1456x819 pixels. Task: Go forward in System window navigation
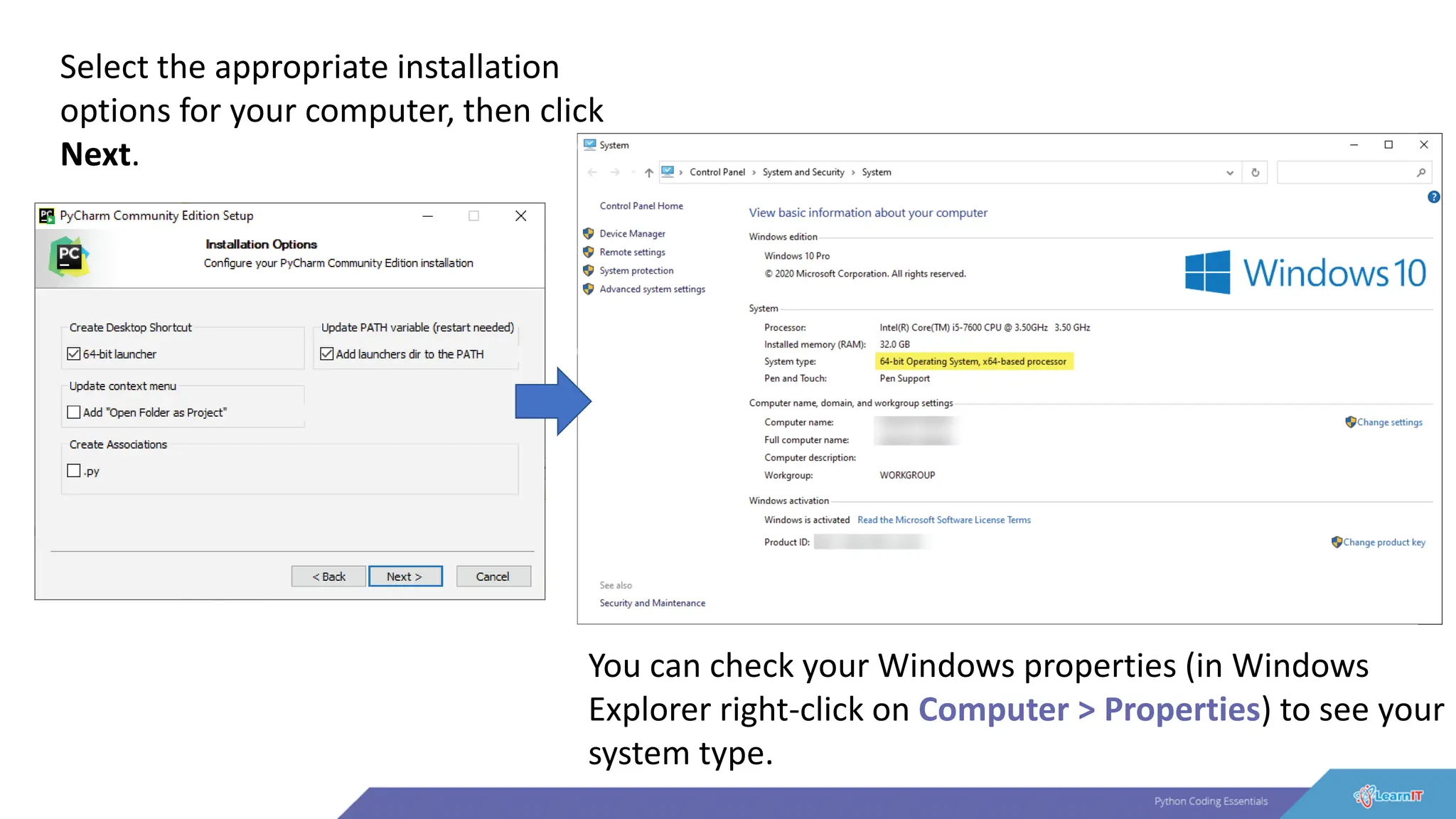pos(616,173)
